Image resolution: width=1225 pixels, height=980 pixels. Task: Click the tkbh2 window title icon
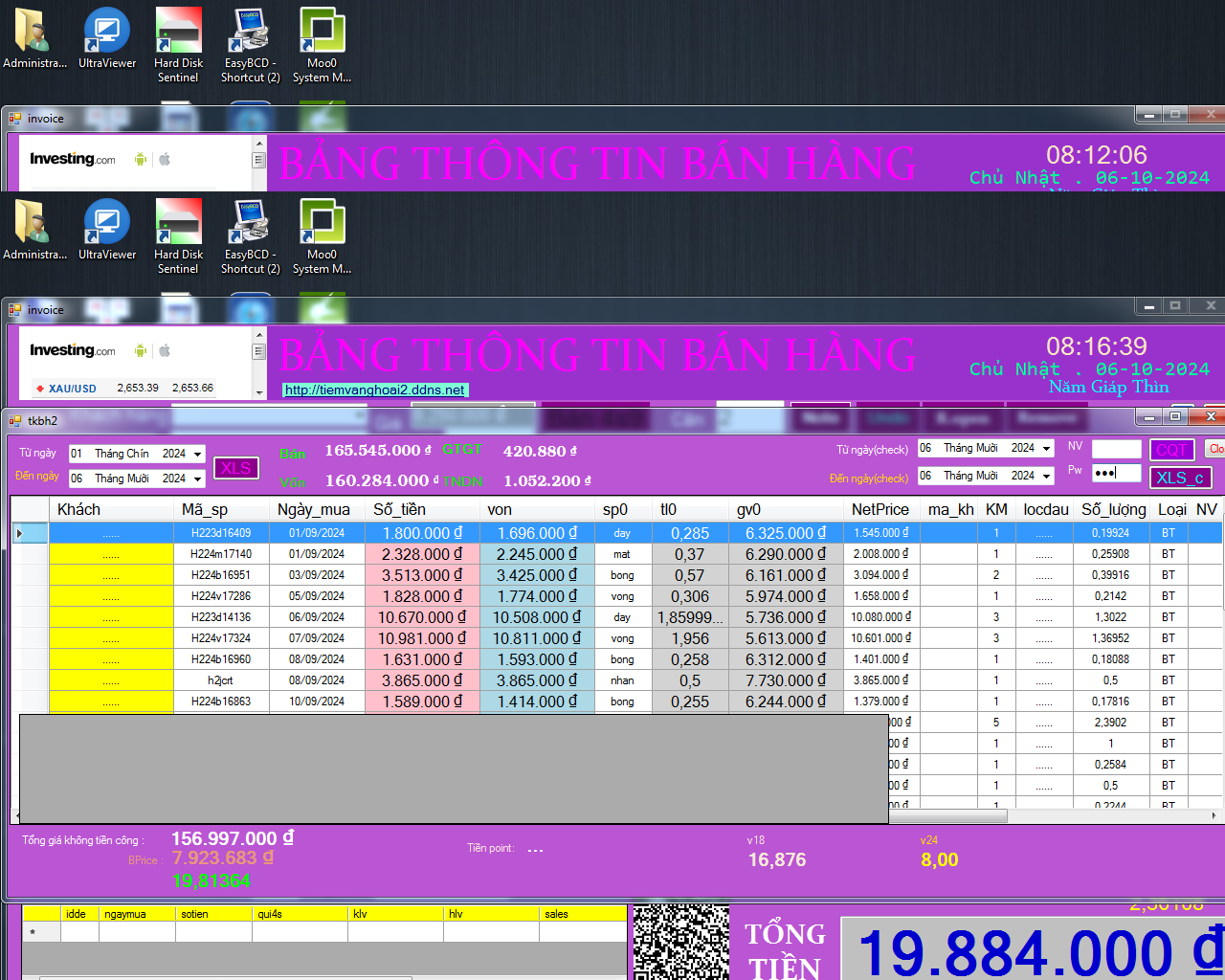click(x=15, y=420)
